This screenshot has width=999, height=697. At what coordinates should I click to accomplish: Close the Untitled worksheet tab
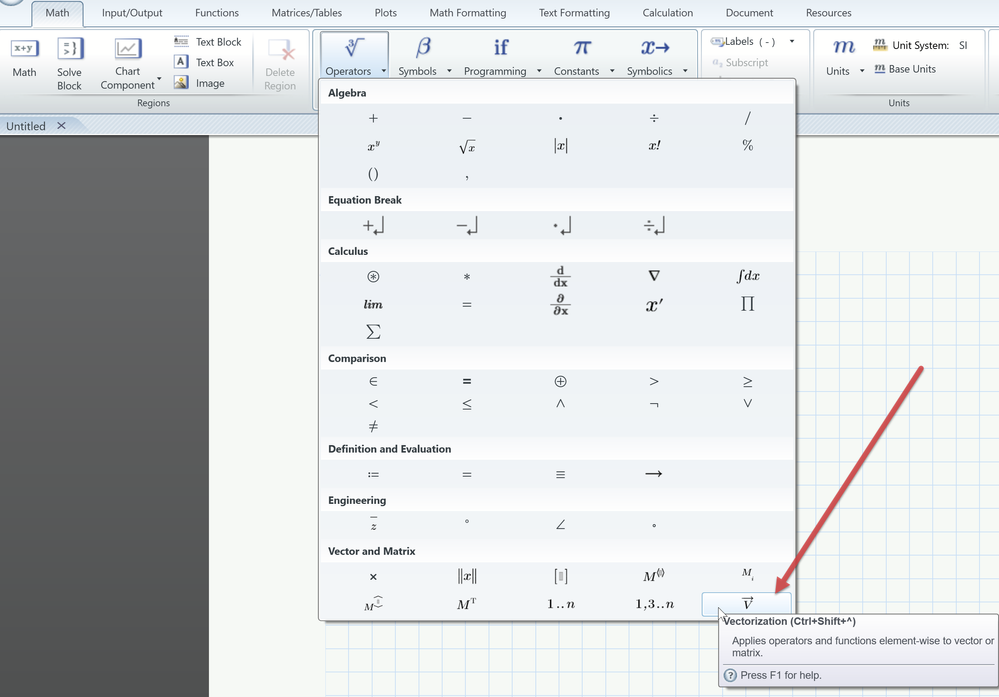pos(61,126)
